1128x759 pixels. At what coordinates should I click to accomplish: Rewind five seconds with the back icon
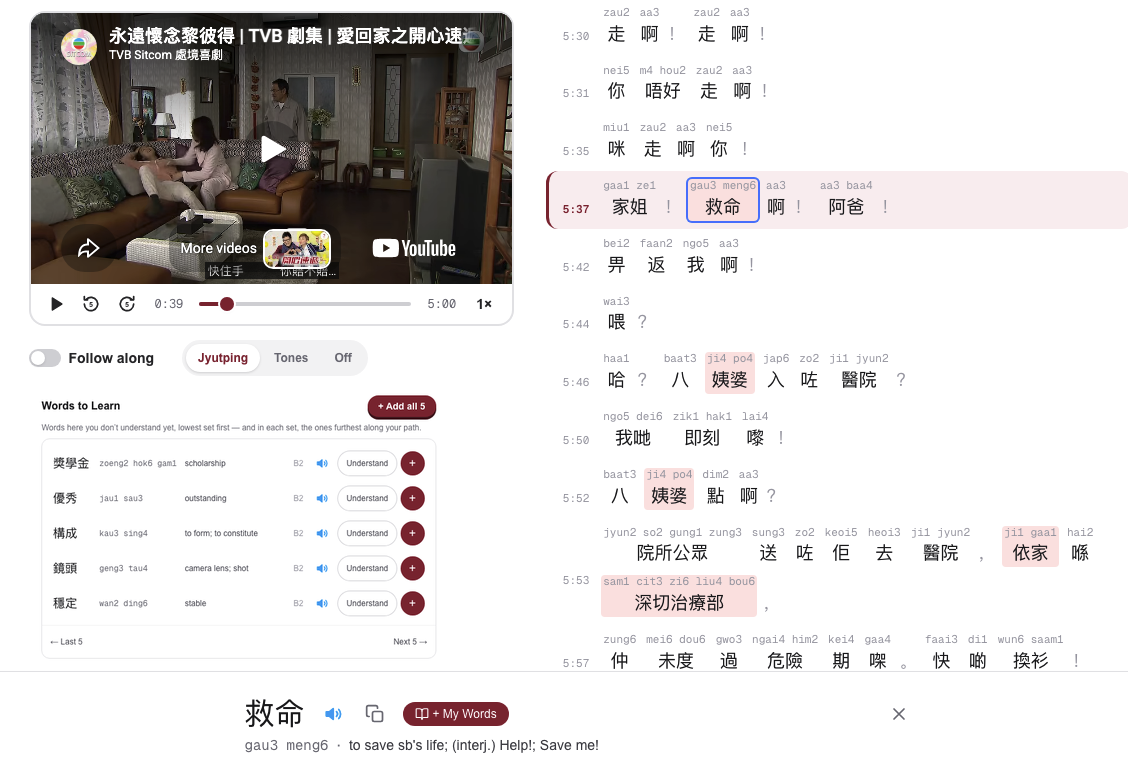[x=91, y=304]
